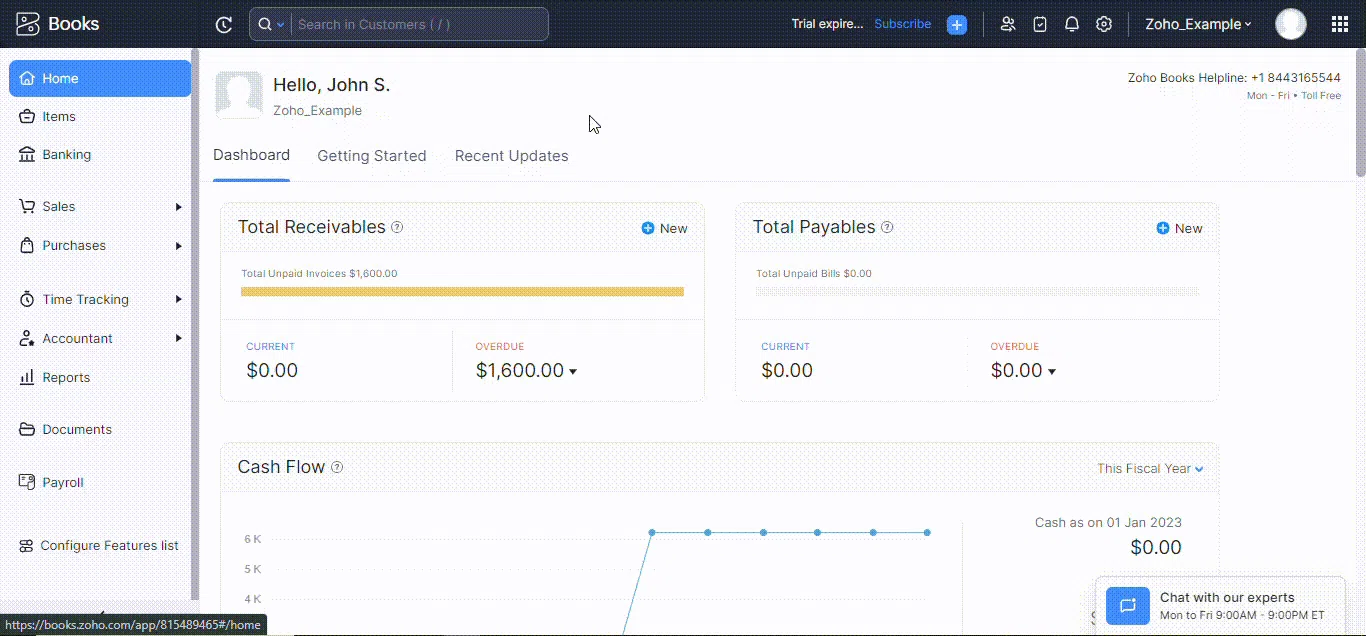Open the settings gear icon
The image size is (1366, 636).
tap(1104, 24)
